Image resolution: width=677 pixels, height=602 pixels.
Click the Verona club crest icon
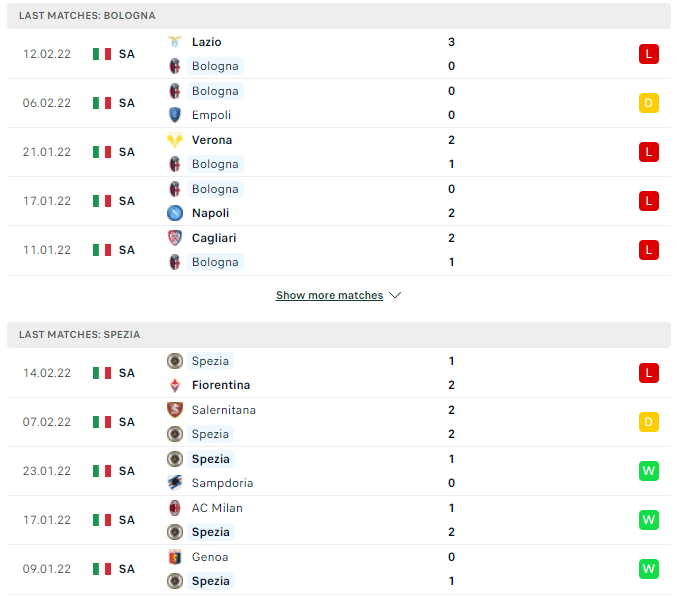[x=174, y=140]
